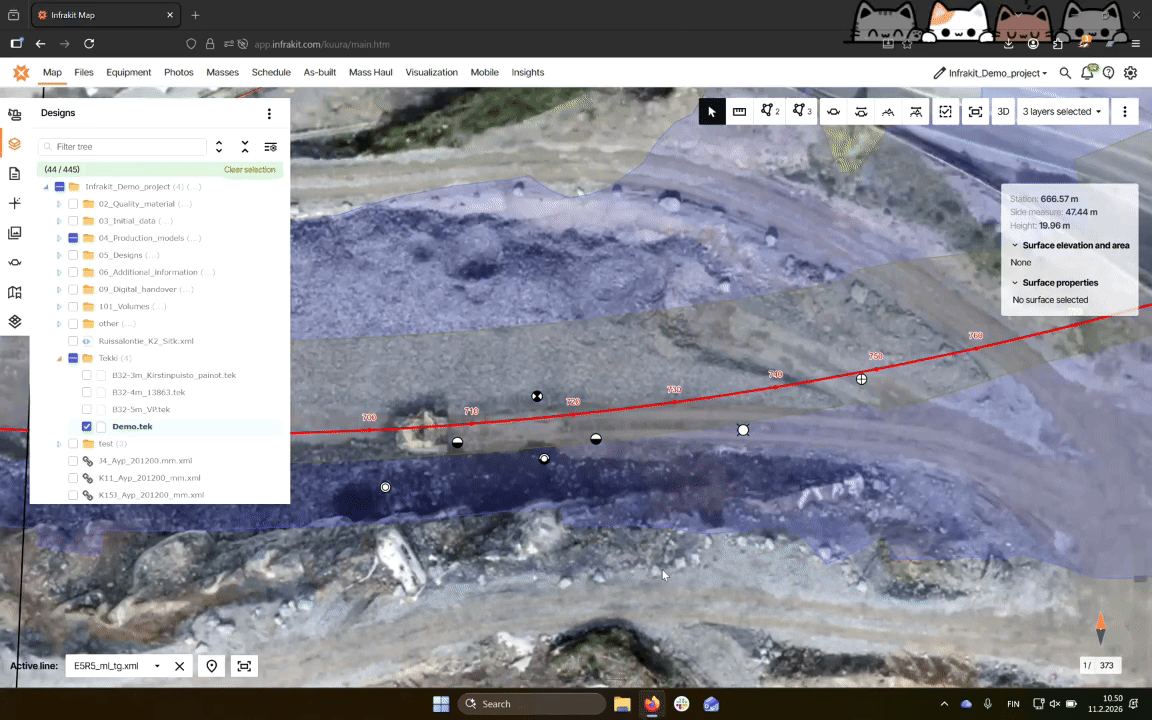Click the Infrakit_Demo_project project selector
The height and width of the screenshot is (720, 1152).
coord(990,73)
